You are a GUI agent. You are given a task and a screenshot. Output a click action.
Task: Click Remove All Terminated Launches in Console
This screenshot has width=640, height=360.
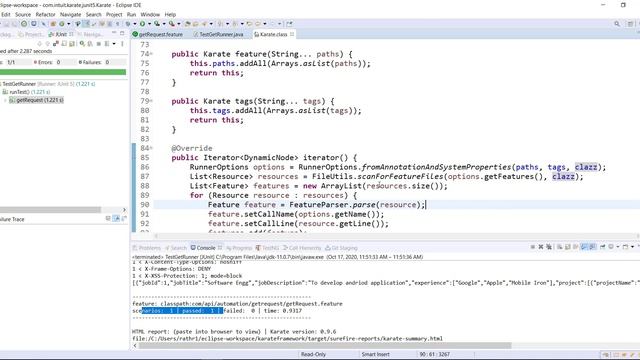point(549,247)
